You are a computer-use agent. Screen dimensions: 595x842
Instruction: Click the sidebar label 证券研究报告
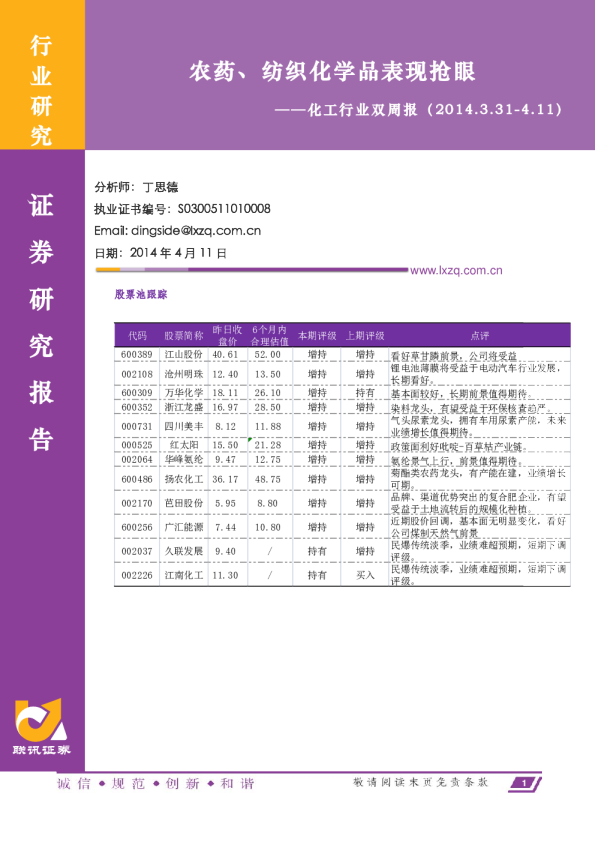[41, 322]
